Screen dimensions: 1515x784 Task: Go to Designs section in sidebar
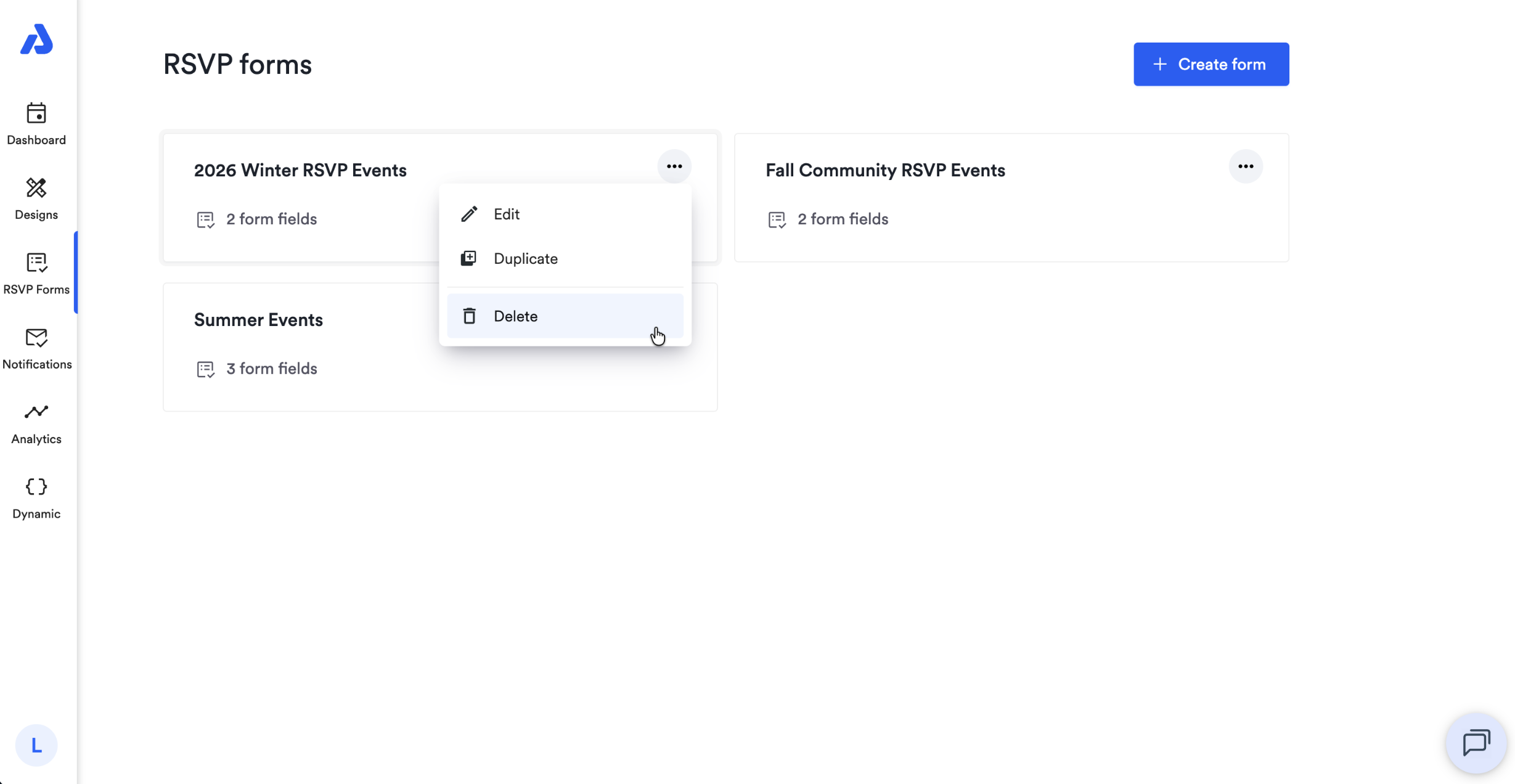click(x=36, y=199)
